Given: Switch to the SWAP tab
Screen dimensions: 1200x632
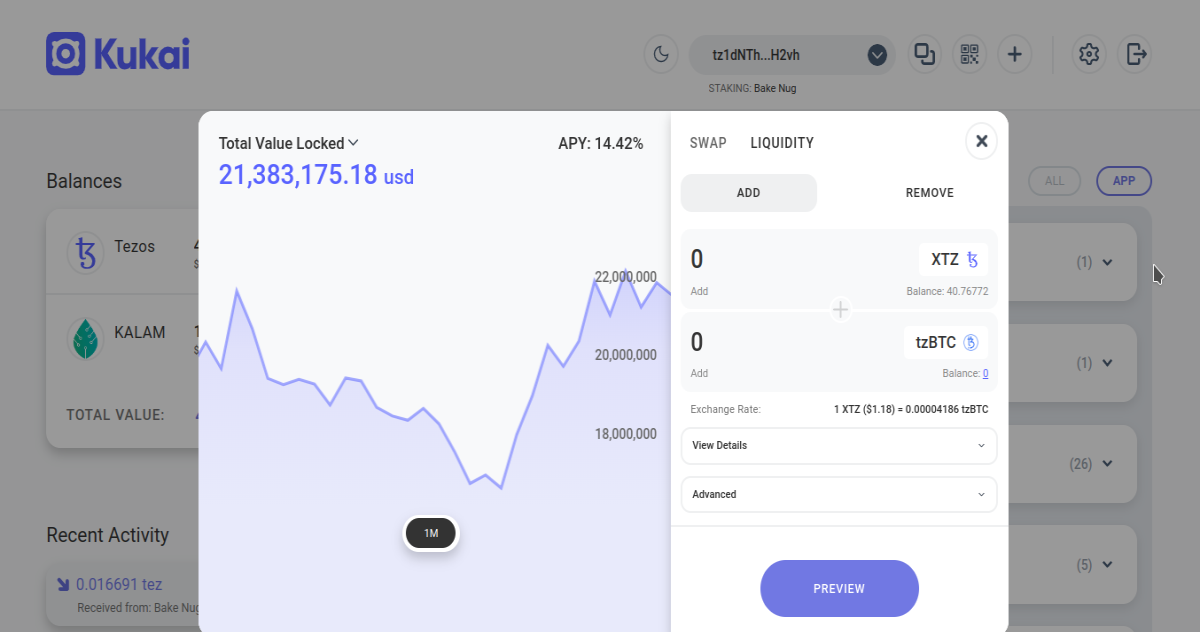Looking at the screenshot, I should (x=708, y=143).
